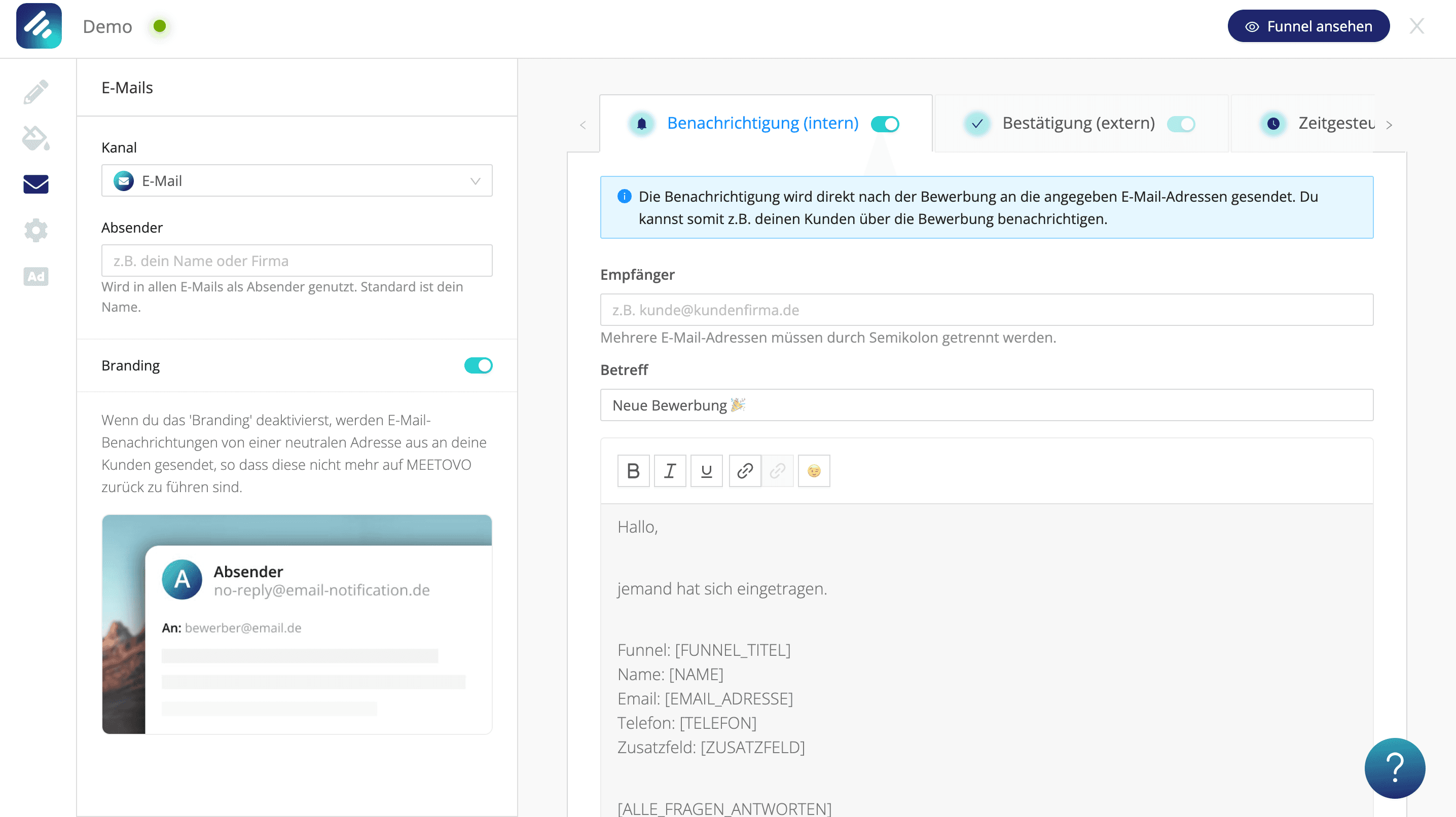Image resolution: width=1456 pixels, height=817 pixels.
Task: Focus the Betreff subject field
Action: coord(987,405)
